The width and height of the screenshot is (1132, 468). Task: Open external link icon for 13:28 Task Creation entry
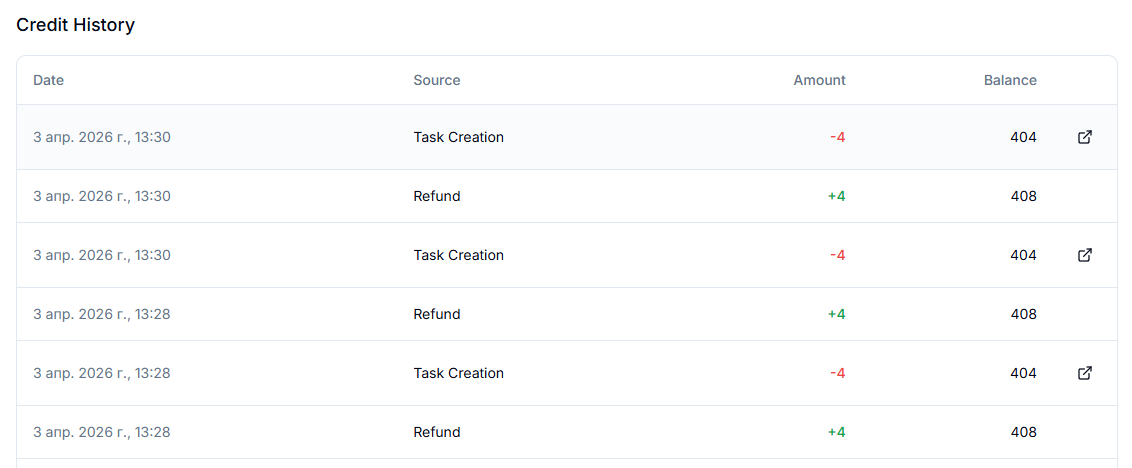(x=1084, y=373)
